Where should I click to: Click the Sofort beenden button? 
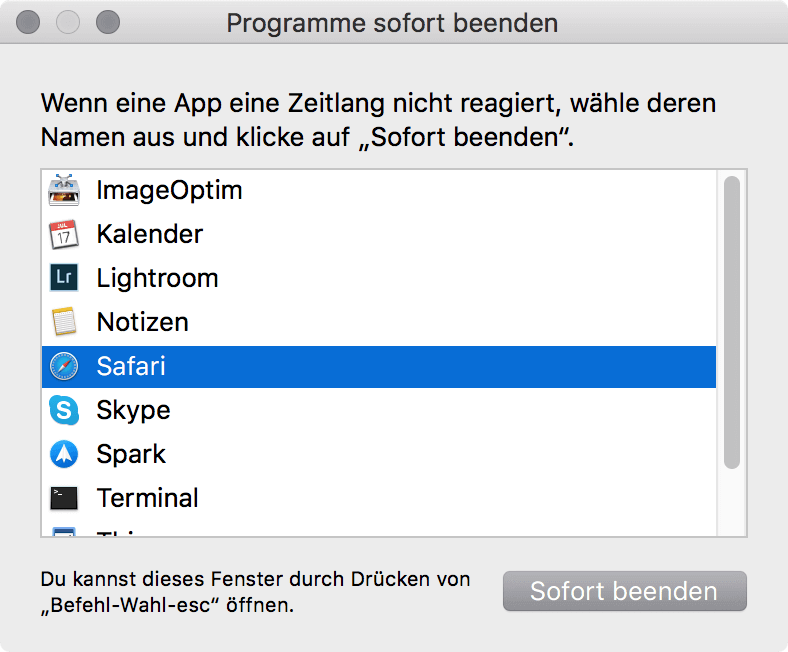(625, 591)
